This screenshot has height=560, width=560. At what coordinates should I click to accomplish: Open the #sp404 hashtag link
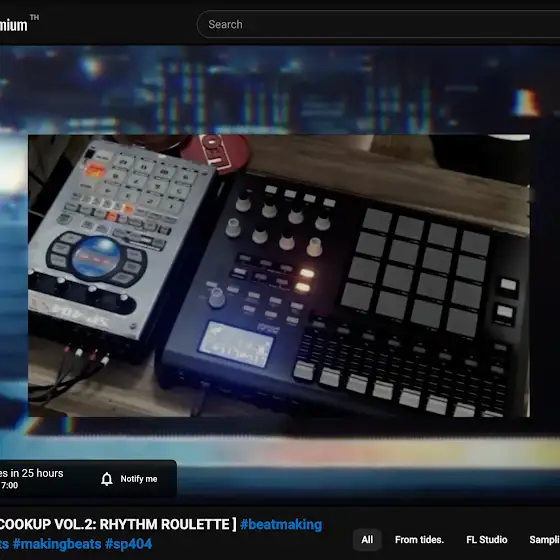tap(129, 544)
